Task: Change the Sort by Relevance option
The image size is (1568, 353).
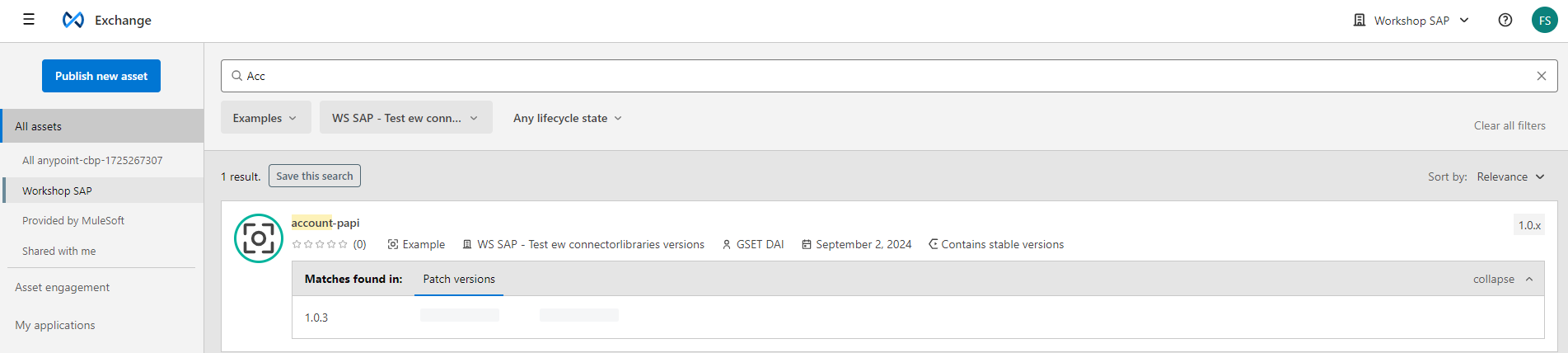Action: coord(1510,176)
